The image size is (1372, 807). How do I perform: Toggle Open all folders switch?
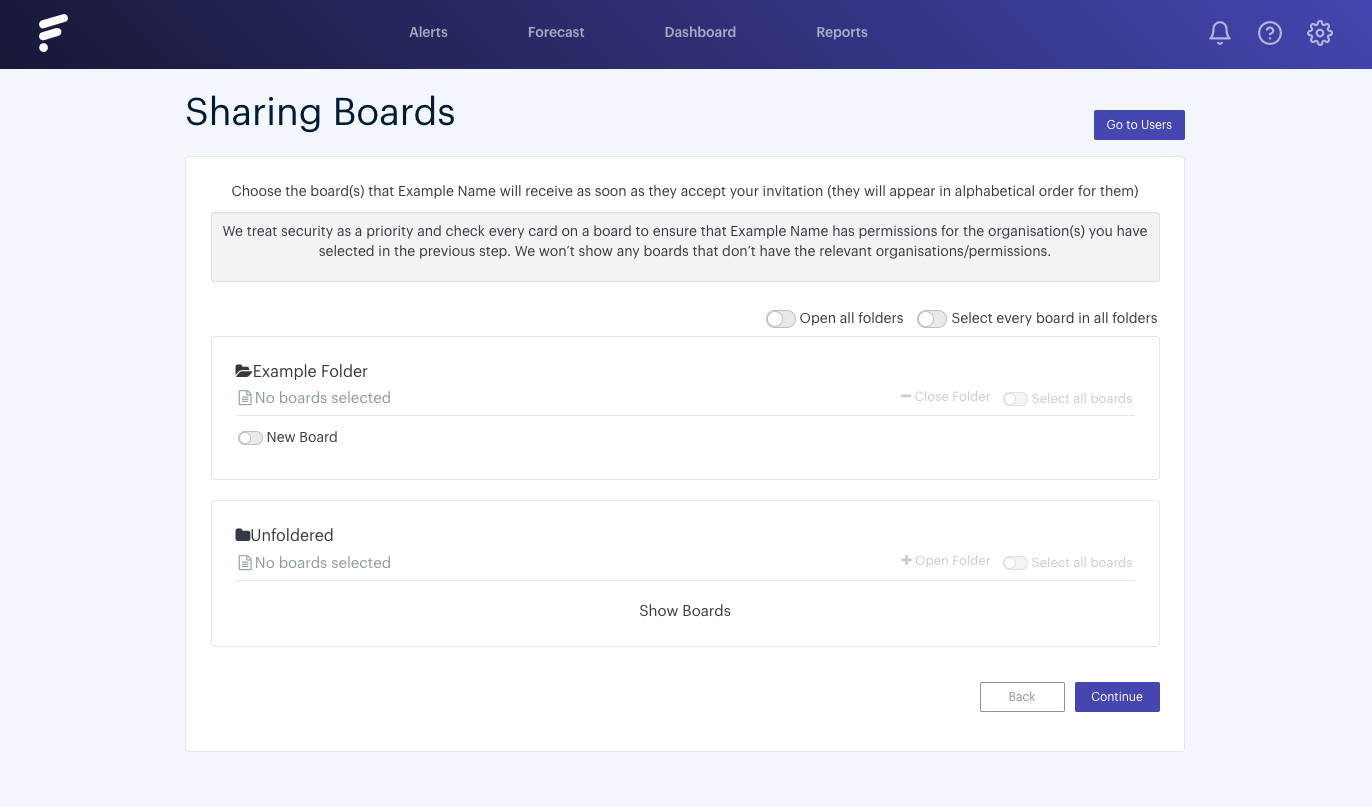click(781, 319)
